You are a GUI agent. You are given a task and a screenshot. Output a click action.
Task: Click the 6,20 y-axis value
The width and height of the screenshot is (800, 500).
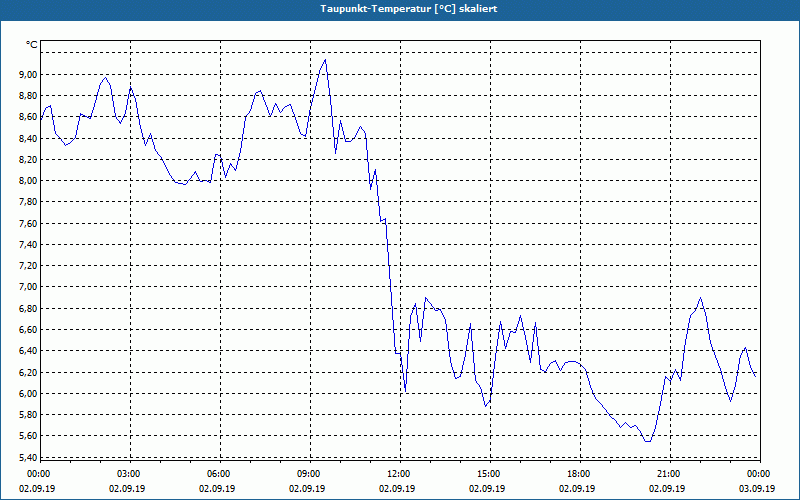pyautogui.click(x=27, y=372)
